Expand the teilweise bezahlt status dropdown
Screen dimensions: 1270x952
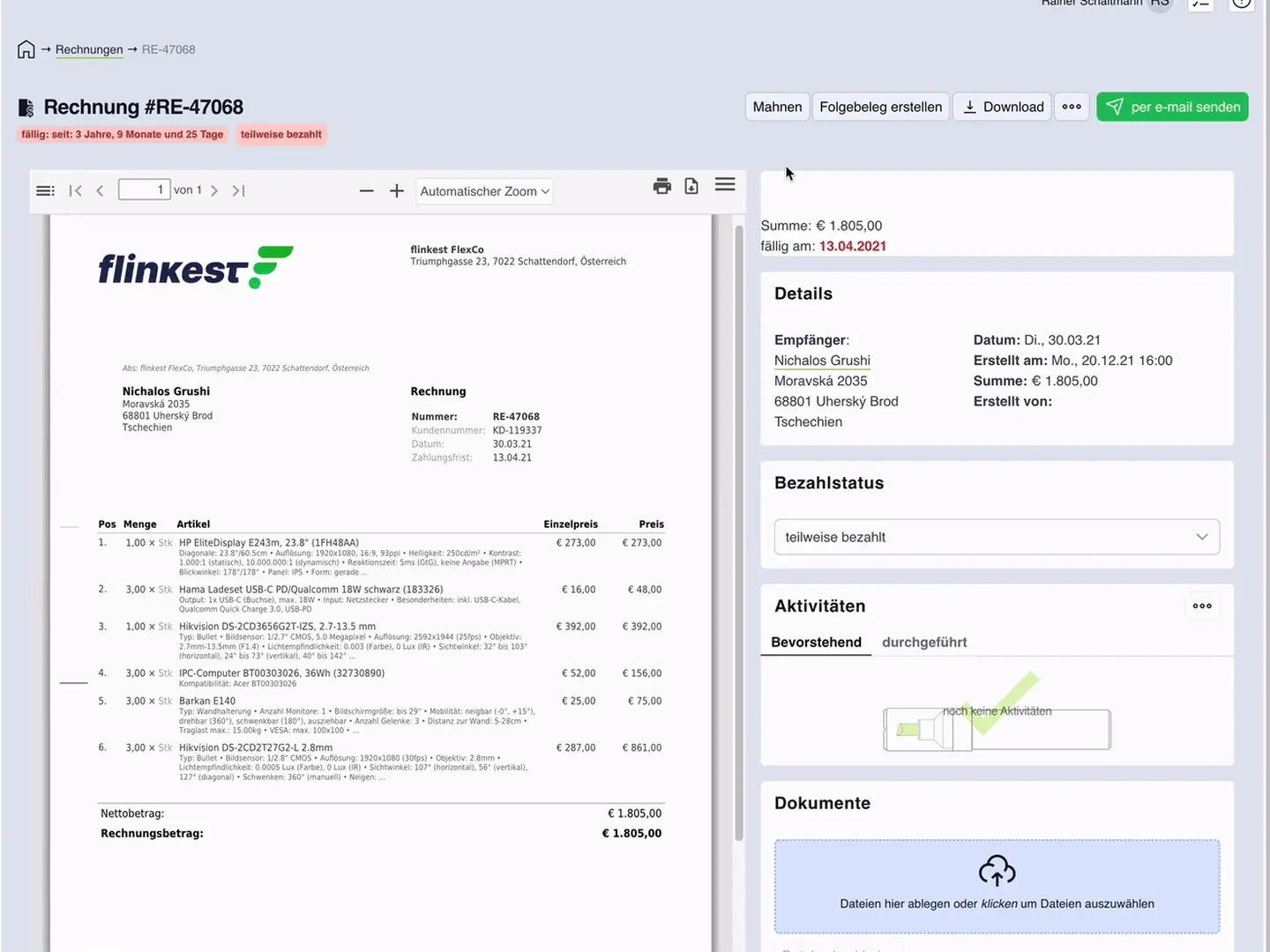997,537
